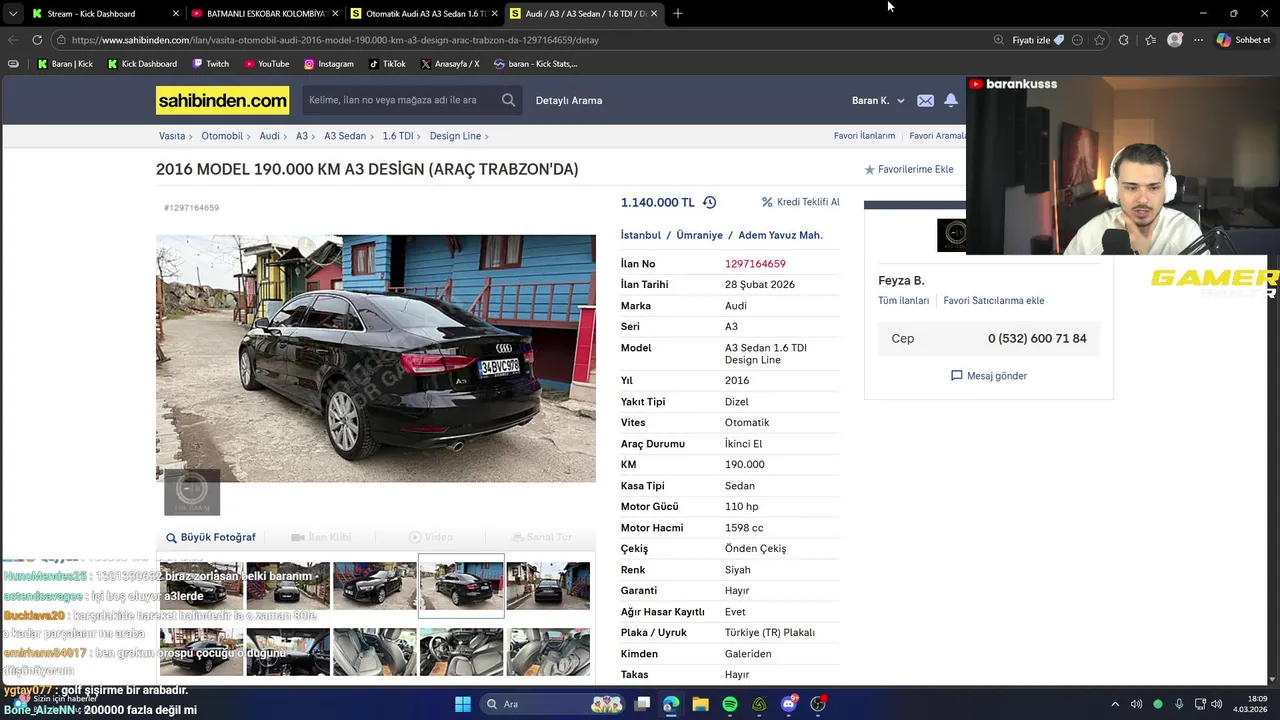The image size is (1280, 720).
Task: Select the first thumbnail in photo strip
Action: coord(201,586)
